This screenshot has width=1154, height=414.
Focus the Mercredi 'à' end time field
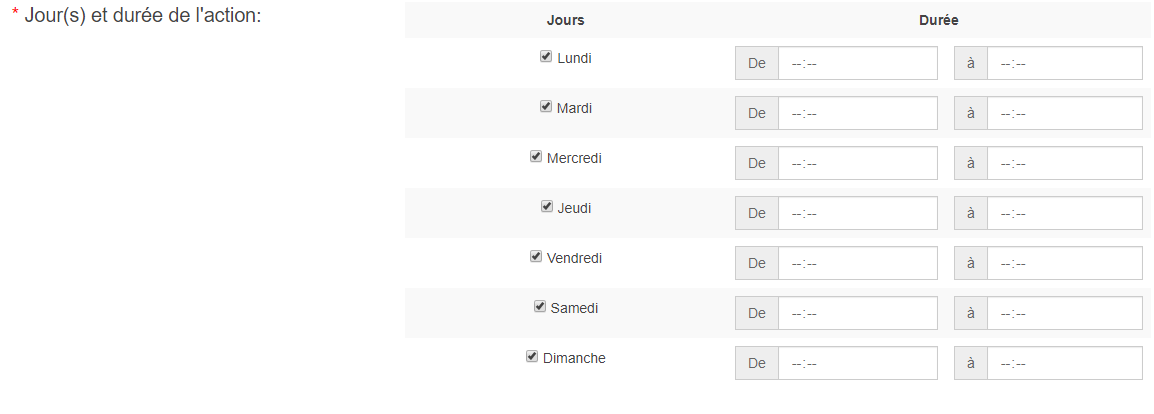click(x=1065, y=163)
